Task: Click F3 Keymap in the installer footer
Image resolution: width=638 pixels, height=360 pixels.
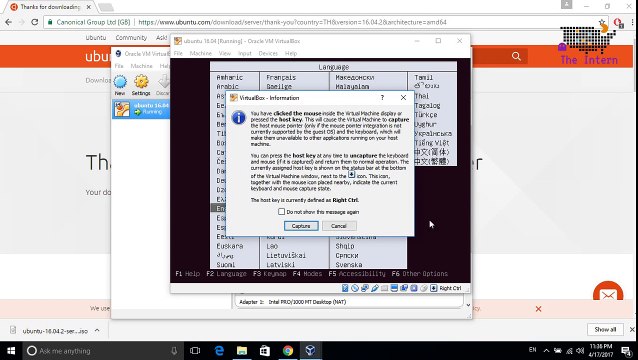Action: (270, 274)
